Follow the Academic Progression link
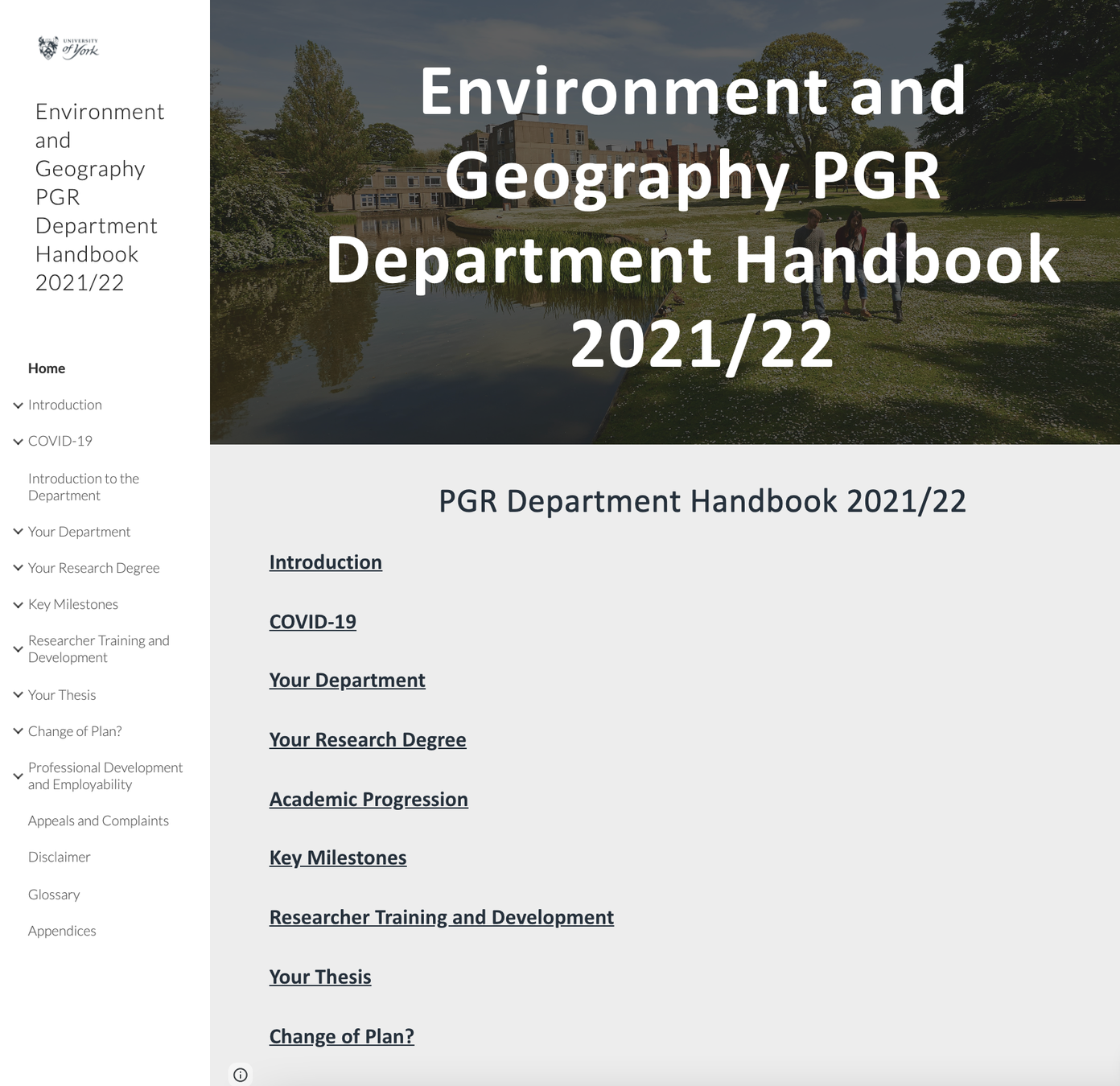Screen dimensions: 1120x1086 pos(369,800)
